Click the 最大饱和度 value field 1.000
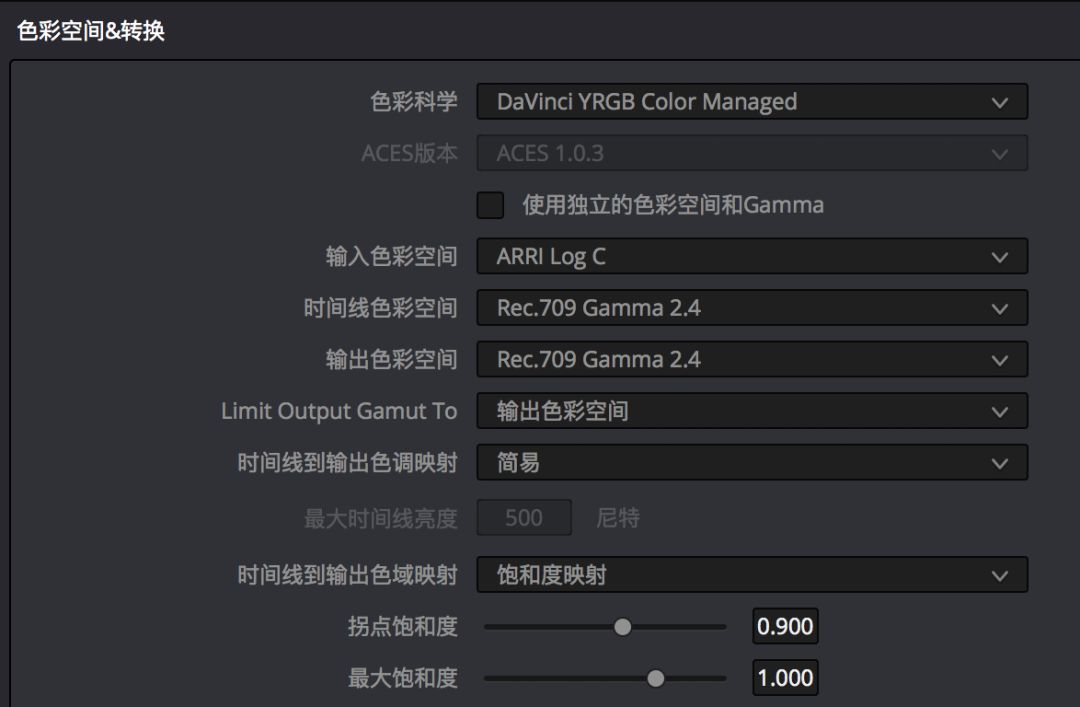The width and height of the screenshot is (1080, 707). (785, 678)
